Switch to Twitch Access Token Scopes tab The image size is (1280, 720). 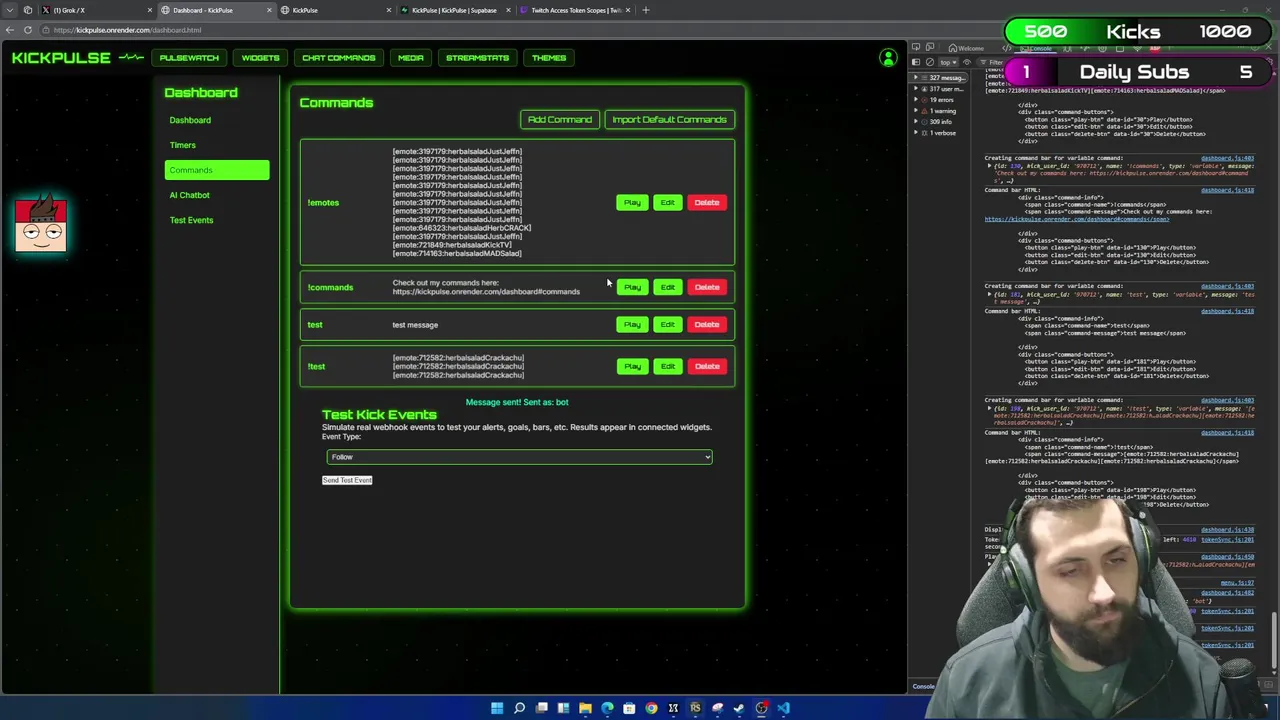[575, 10]
